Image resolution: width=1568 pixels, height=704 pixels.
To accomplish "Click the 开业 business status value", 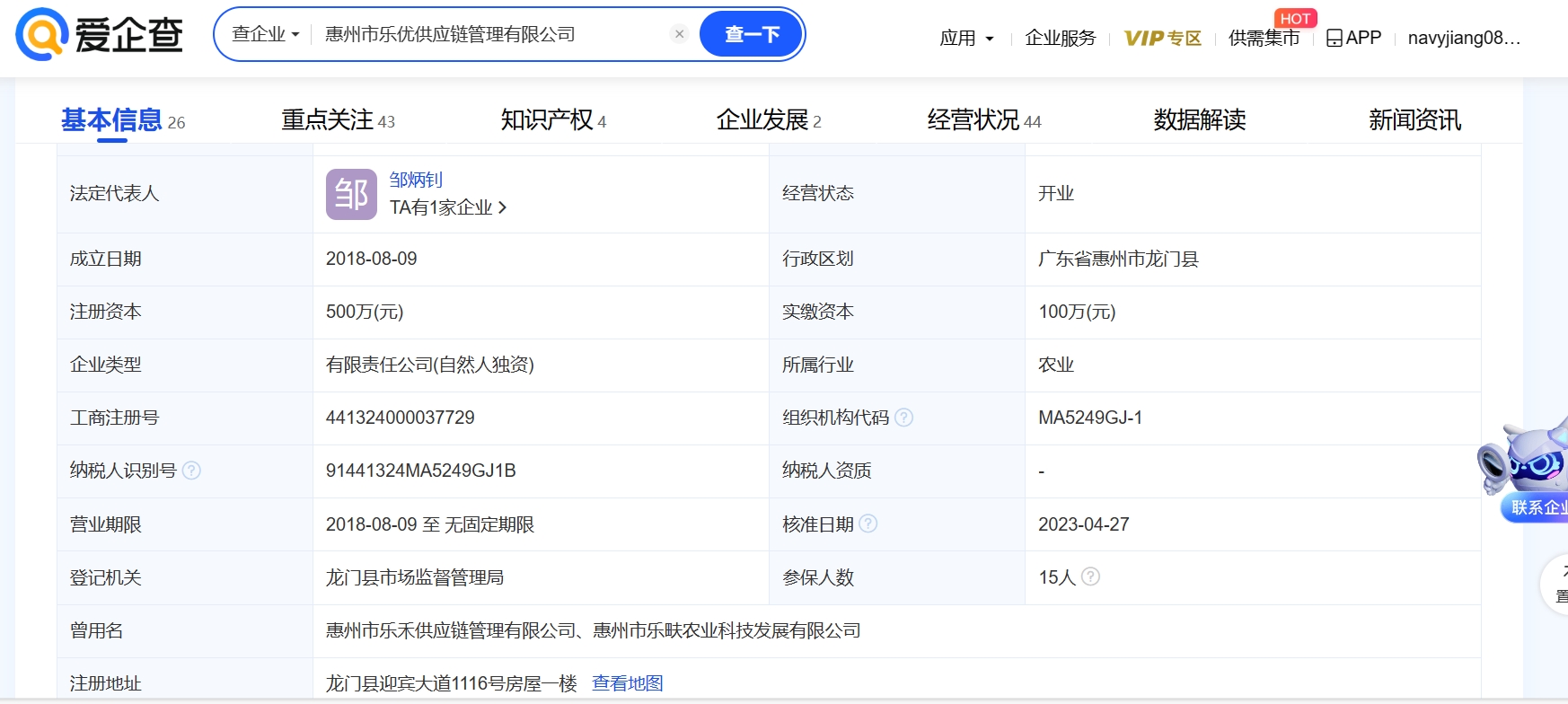I will [x=1056, y=193].
